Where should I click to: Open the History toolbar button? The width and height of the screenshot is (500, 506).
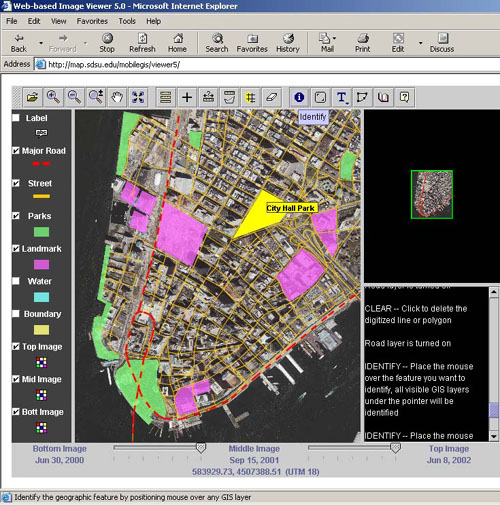click(x=288, y=43)
